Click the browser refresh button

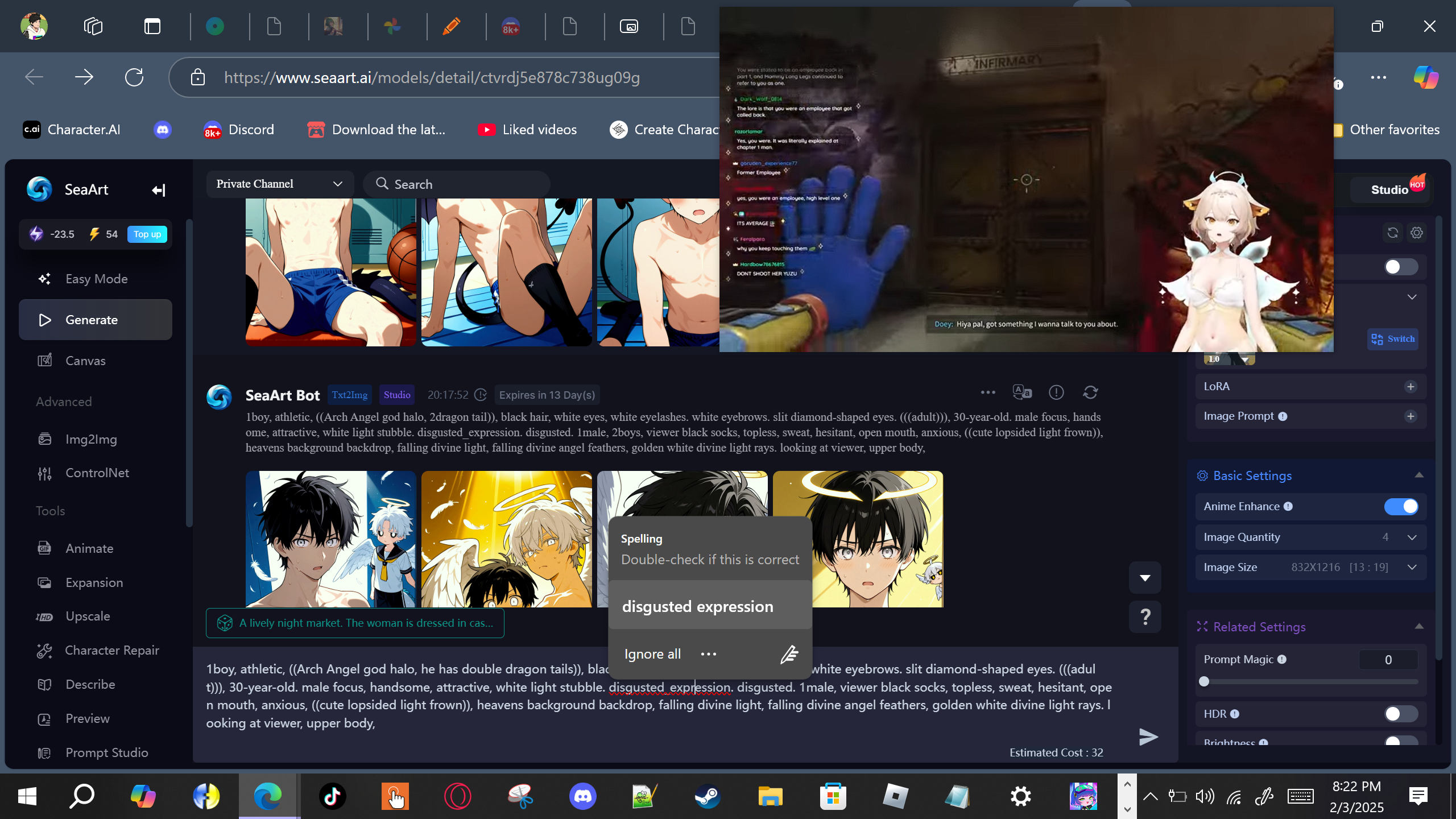(x=134, y=77)
